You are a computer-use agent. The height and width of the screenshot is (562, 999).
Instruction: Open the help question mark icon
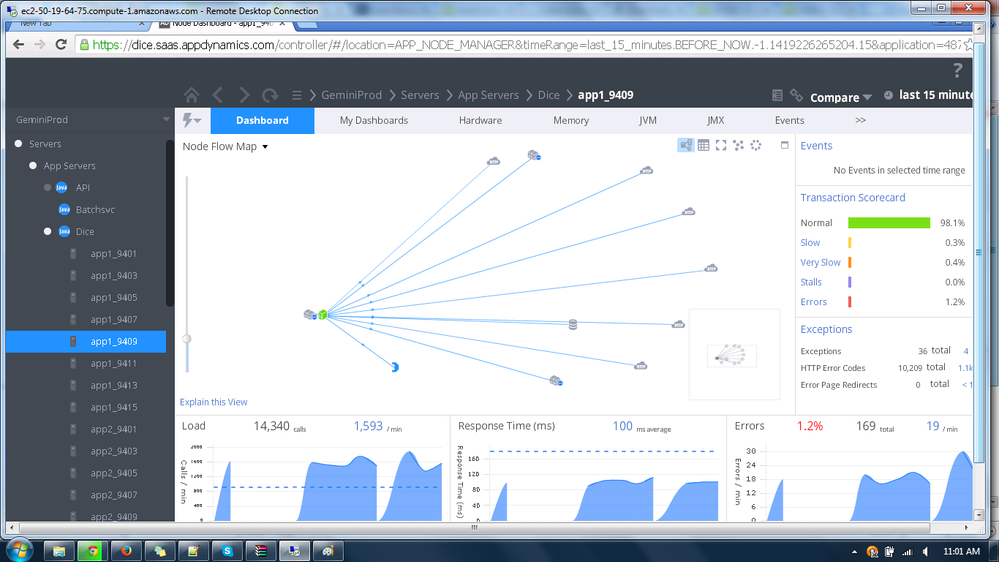click(x=957, y=70)
